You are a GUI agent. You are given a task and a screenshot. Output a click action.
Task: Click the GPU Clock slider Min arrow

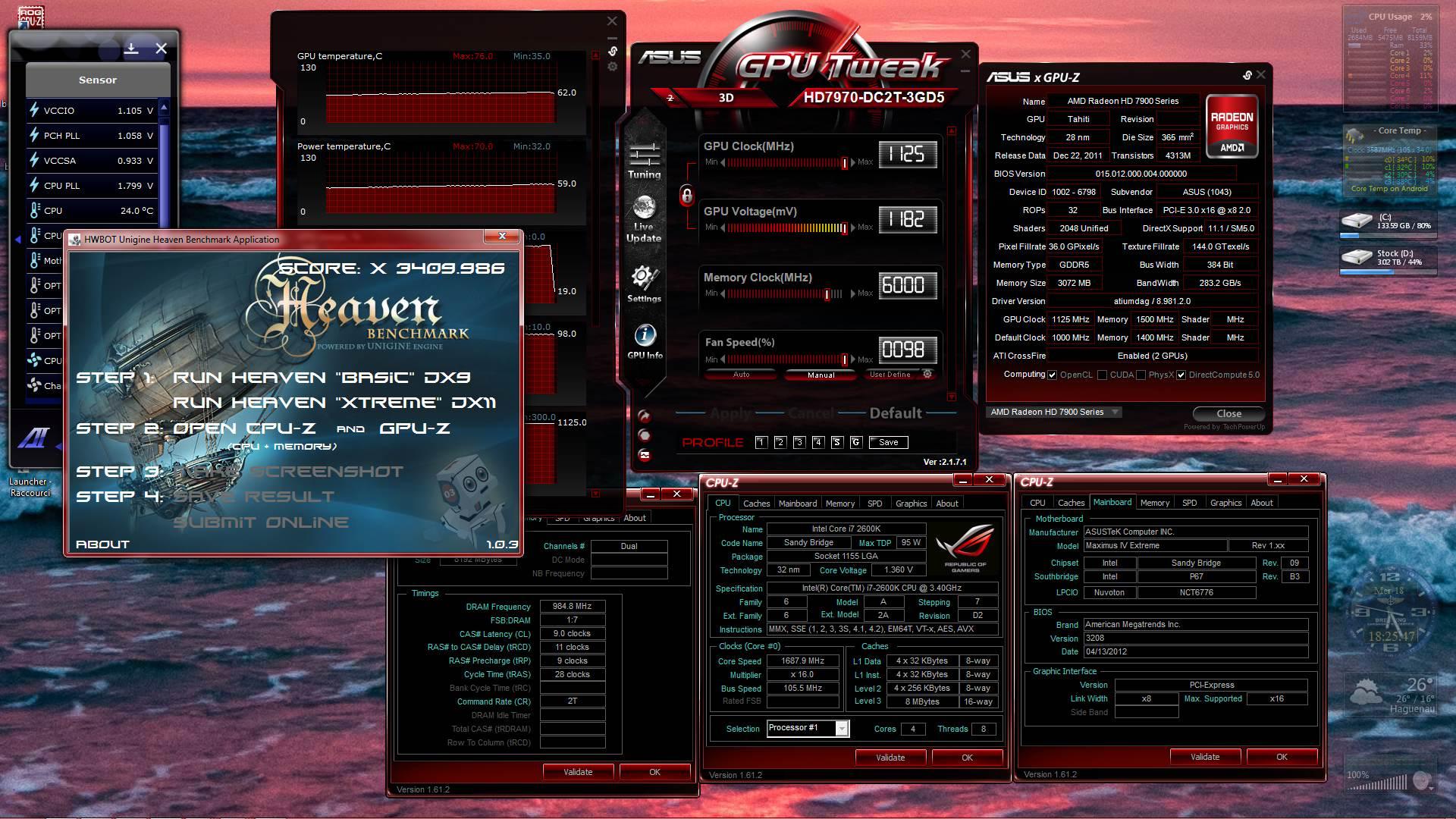(x=723, y=162)
